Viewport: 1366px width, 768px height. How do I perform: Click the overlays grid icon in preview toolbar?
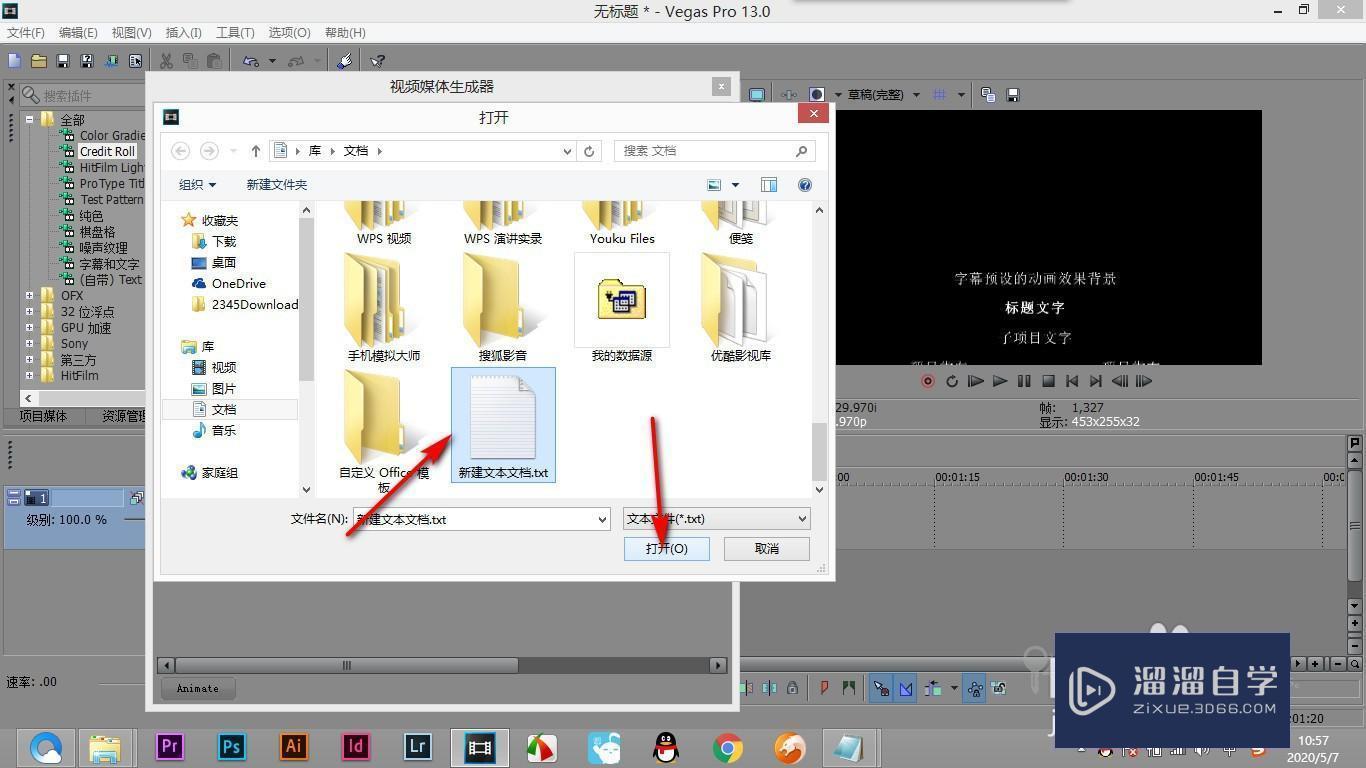click(939, 95)
